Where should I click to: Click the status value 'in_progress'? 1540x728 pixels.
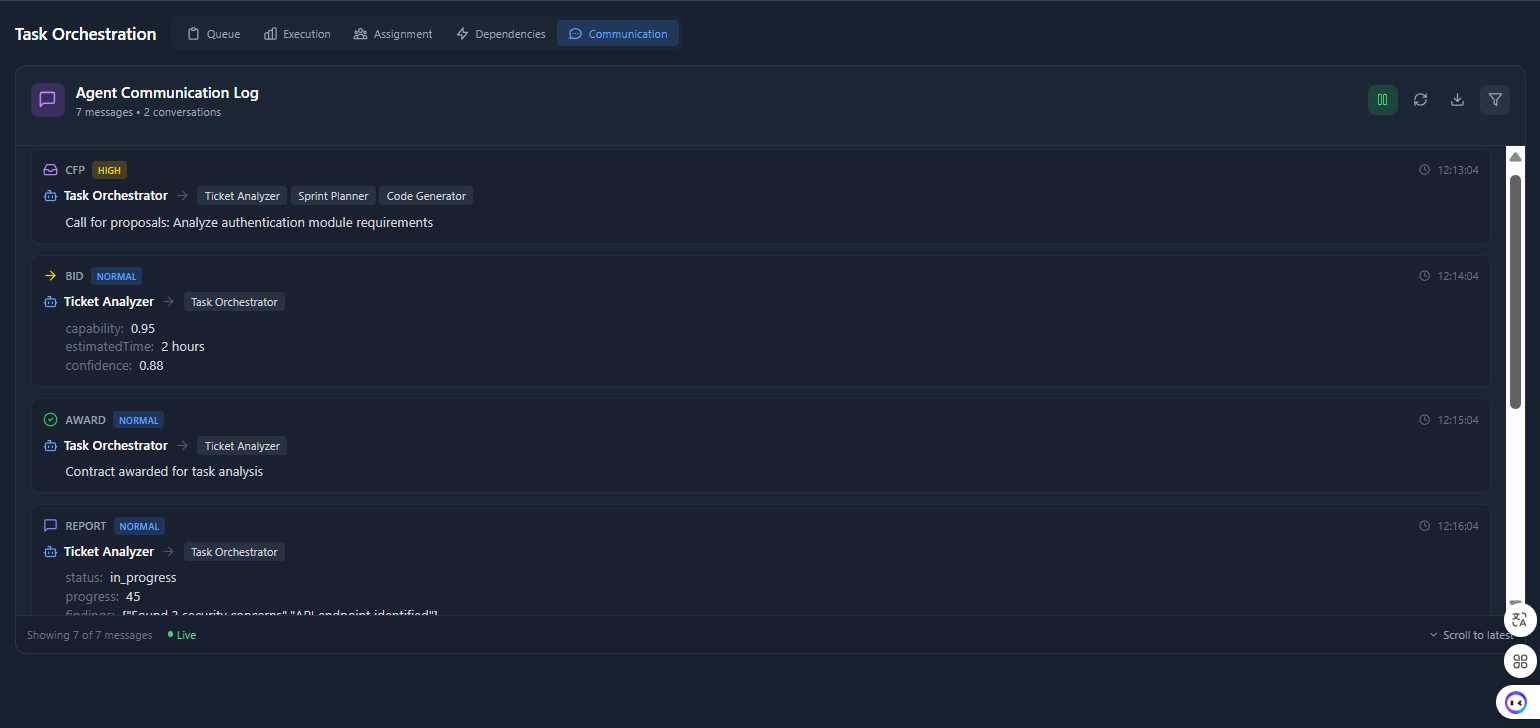[143, 578]
